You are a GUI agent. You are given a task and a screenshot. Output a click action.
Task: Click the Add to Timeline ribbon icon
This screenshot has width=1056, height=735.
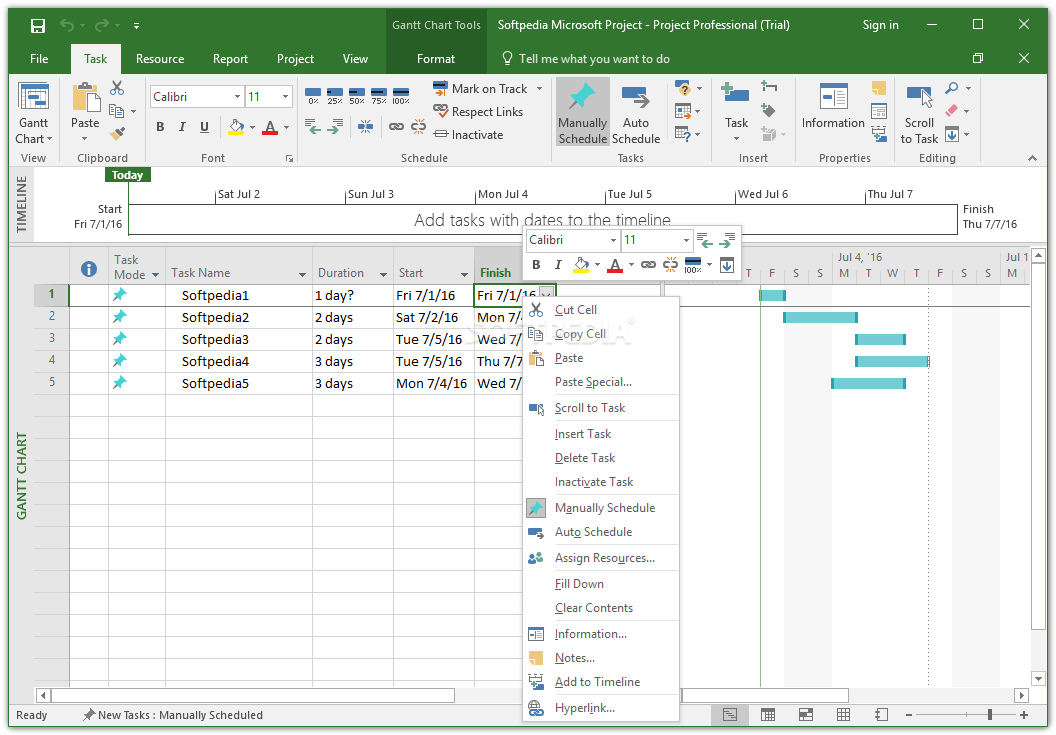(879, 133)
